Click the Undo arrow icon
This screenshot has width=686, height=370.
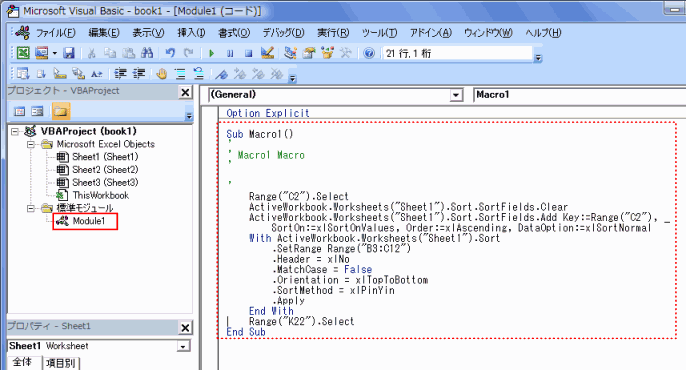click(x=170, y=53)
